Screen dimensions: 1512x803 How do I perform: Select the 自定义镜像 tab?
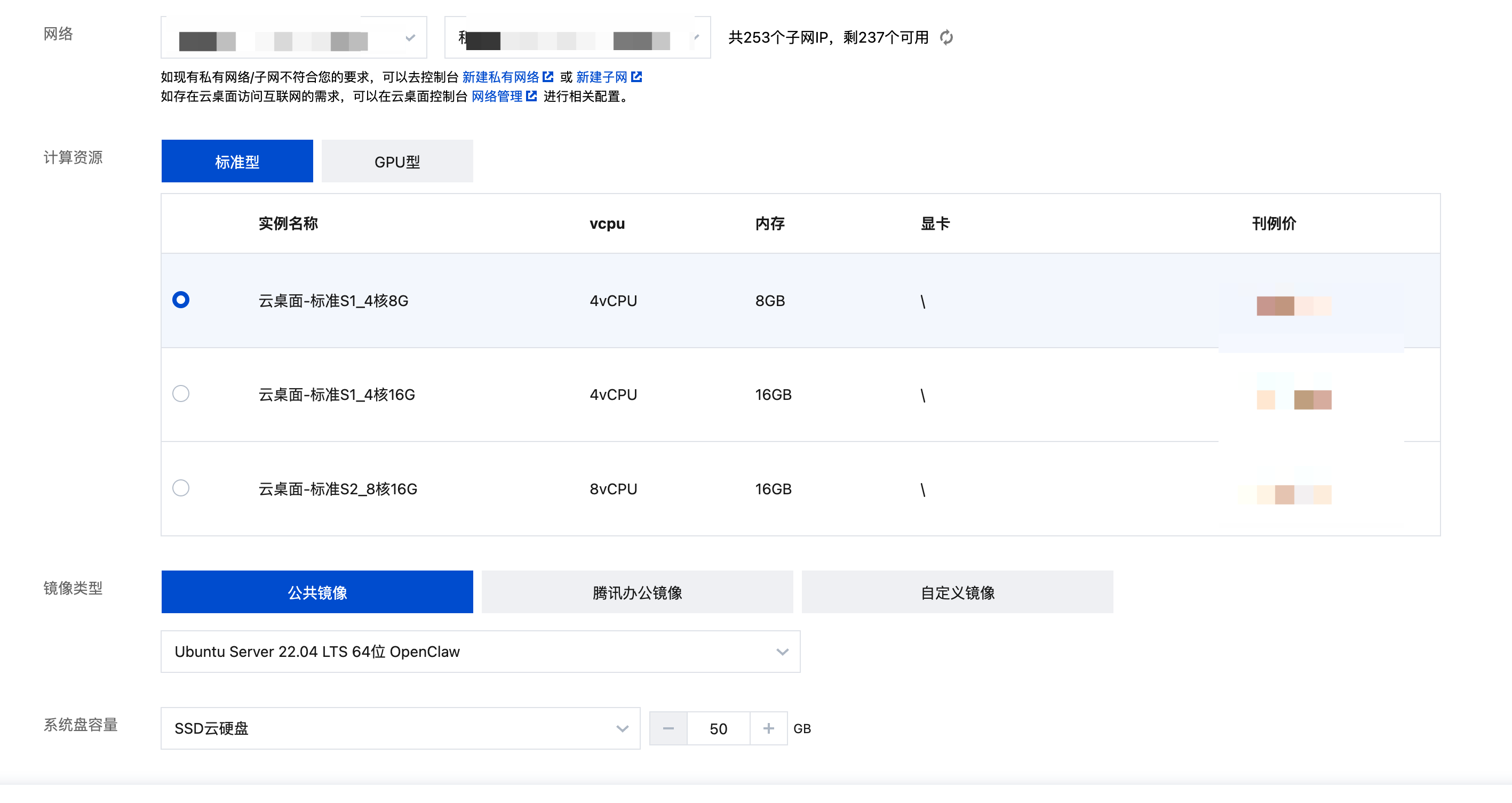coord(957,592)
